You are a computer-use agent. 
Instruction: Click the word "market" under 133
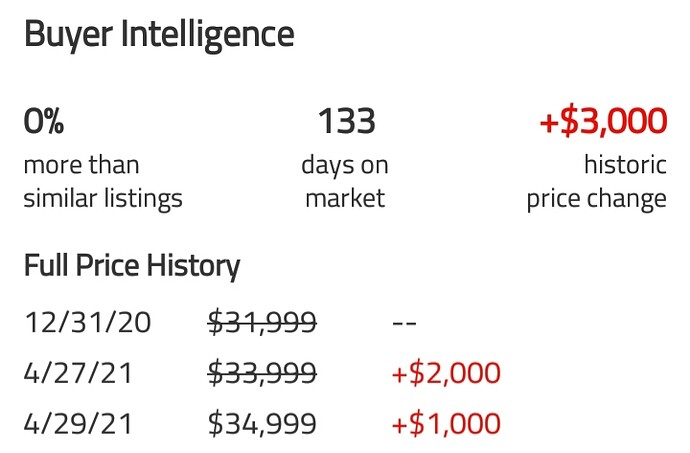pyautogui.click(x=345, y=198)
